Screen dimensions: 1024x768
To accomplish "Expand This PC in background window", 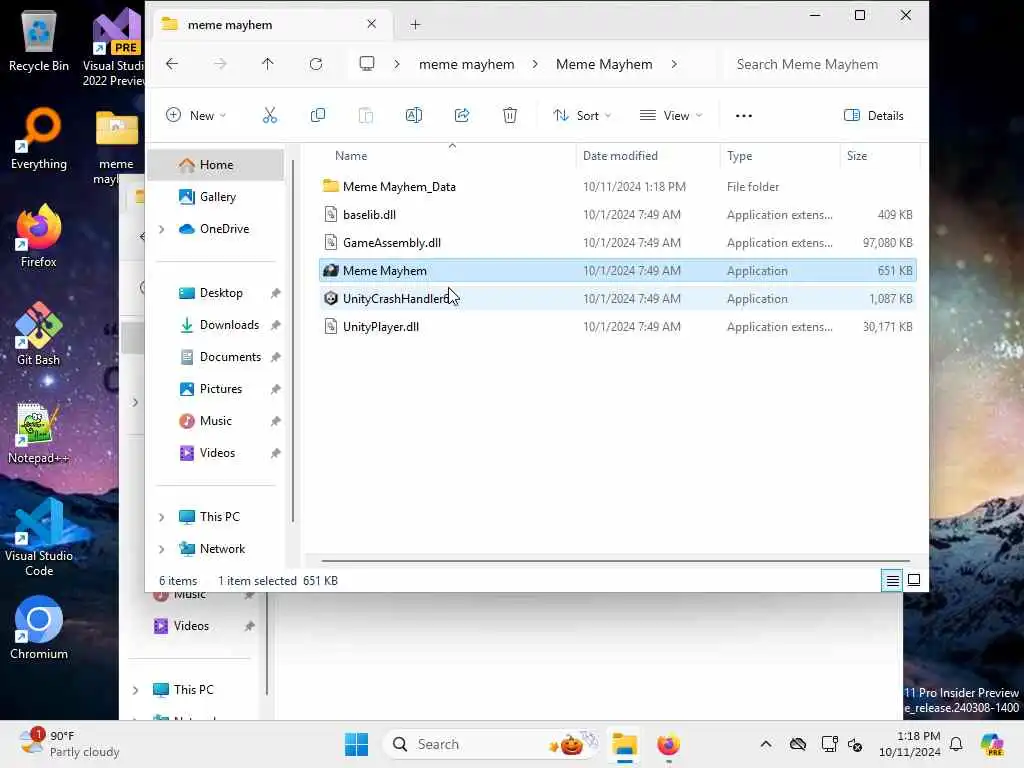I will [135, 690].
